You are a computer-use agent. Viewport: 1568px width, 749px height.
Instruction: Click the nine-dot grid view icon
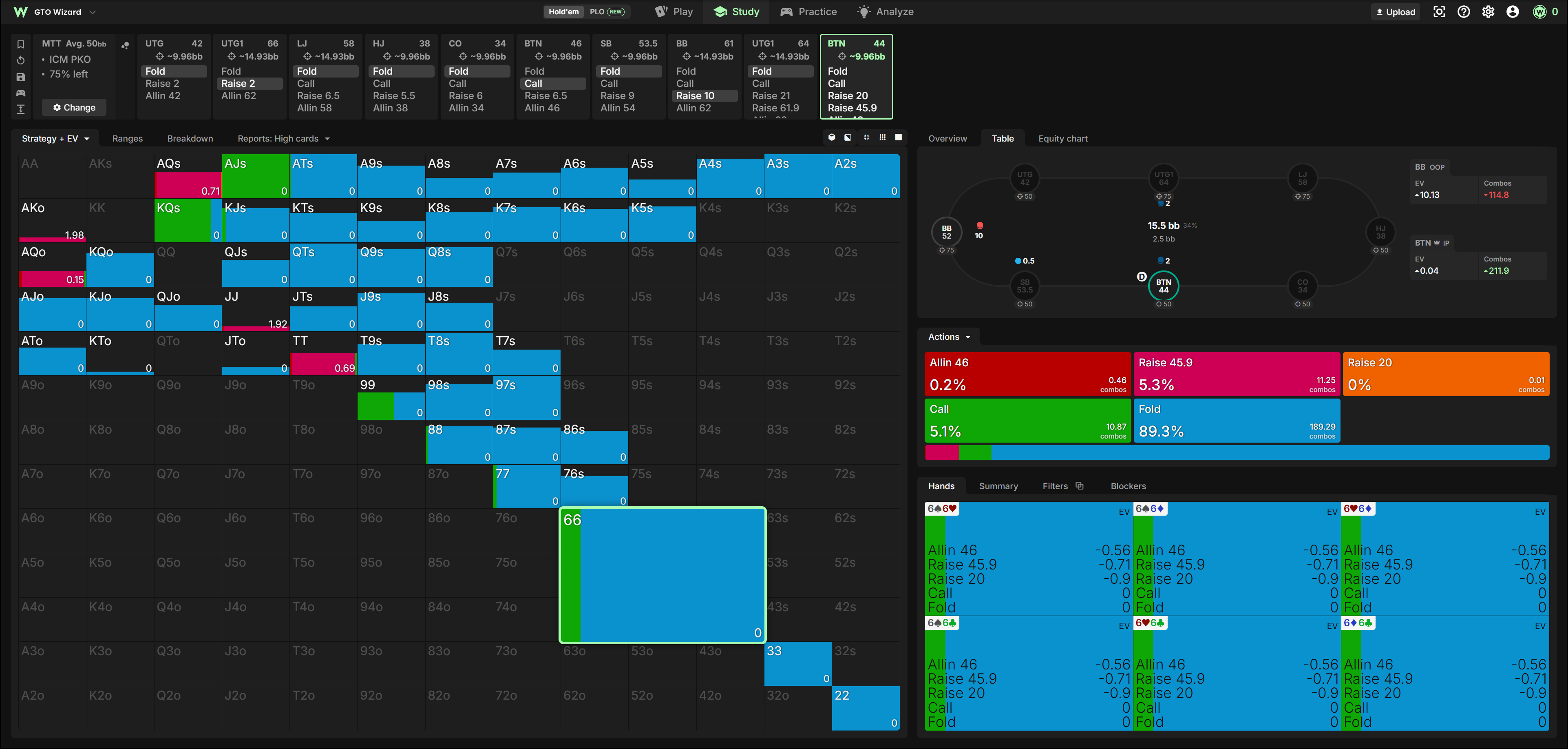click(883, 137)
